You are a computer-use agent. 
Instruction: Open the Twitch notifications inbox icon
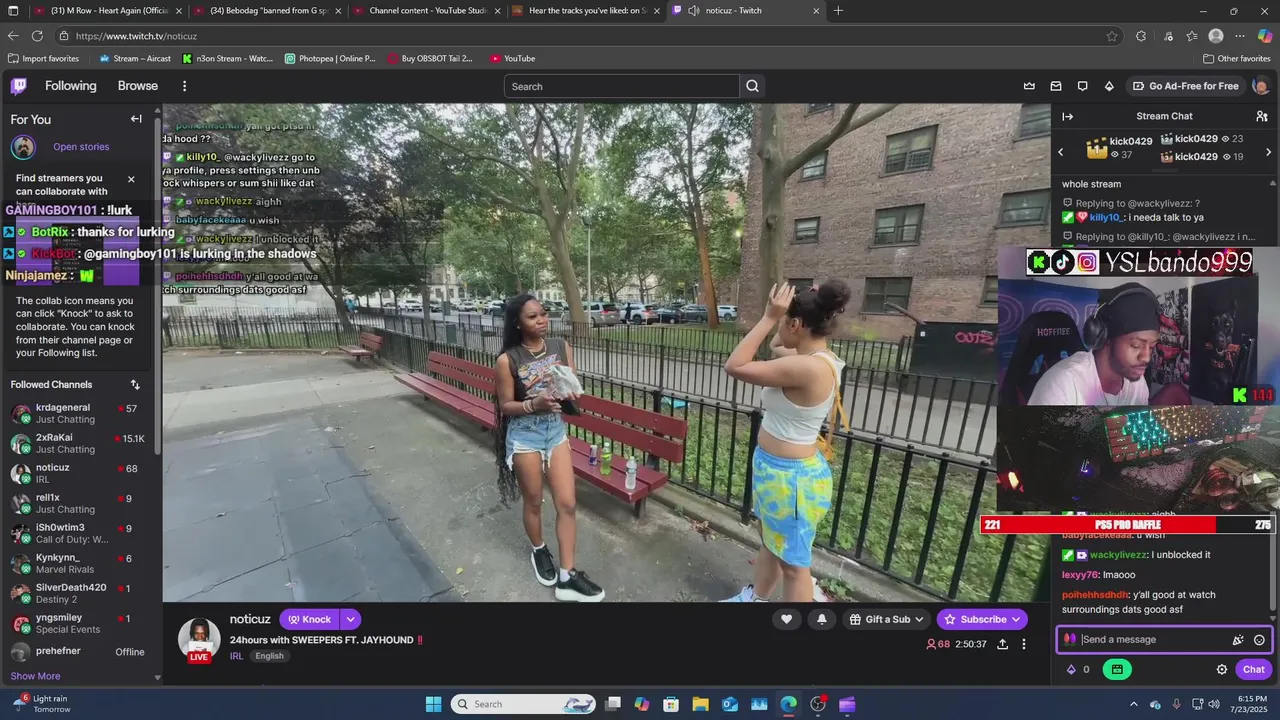(1056, 86)
